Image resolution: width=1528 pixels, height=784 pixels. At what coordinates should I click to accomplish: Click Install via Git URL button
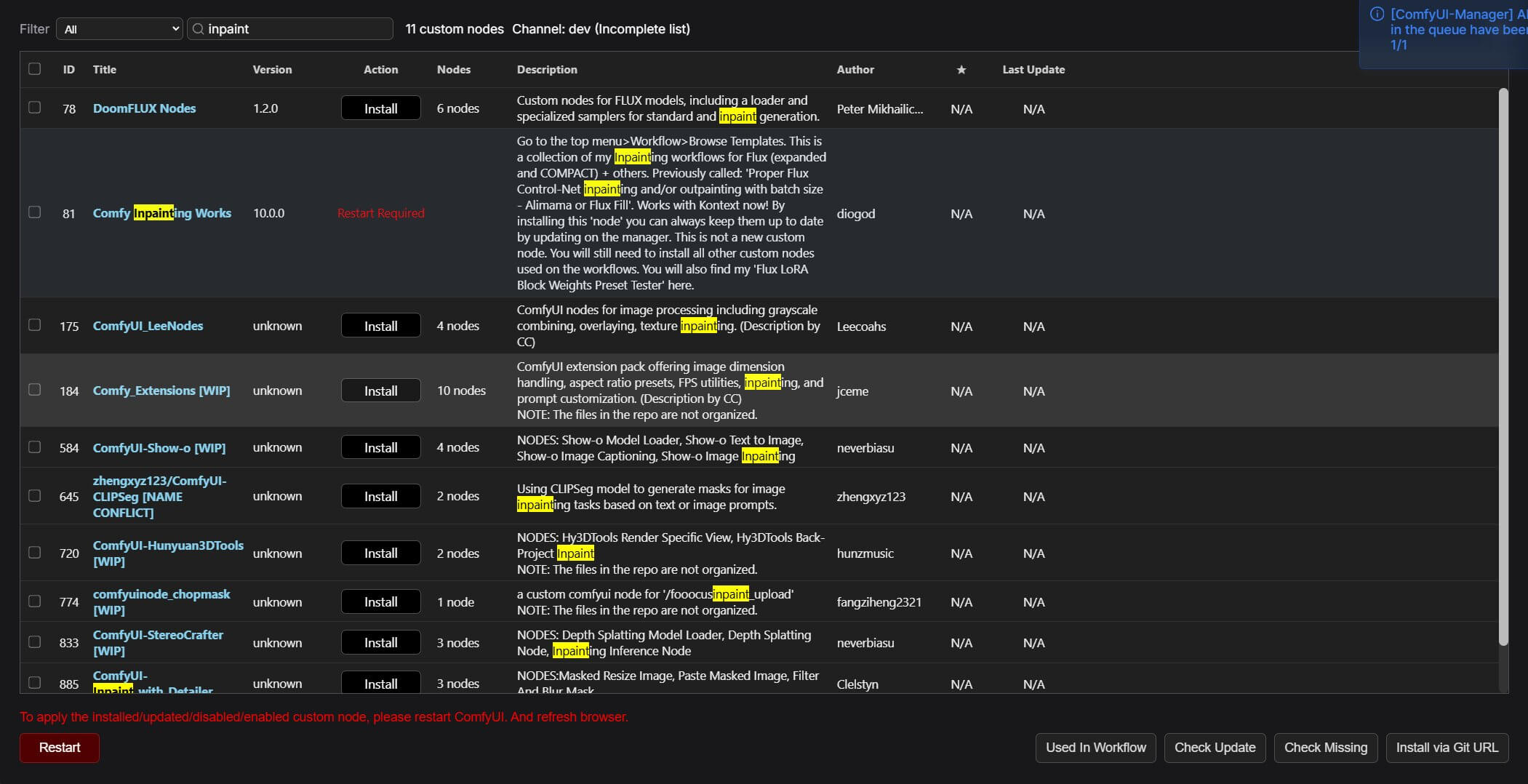(1447, 748)
